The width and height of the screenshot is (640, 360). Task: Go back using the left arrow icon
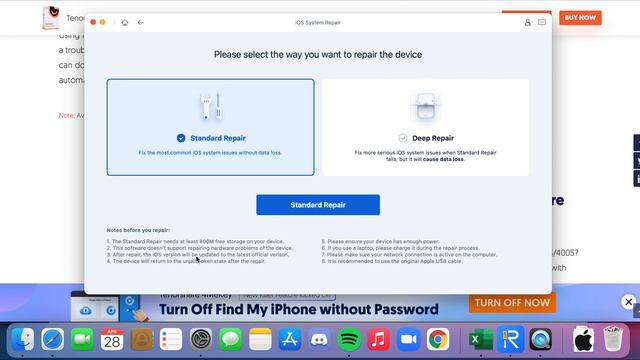[x=140, y=22]
